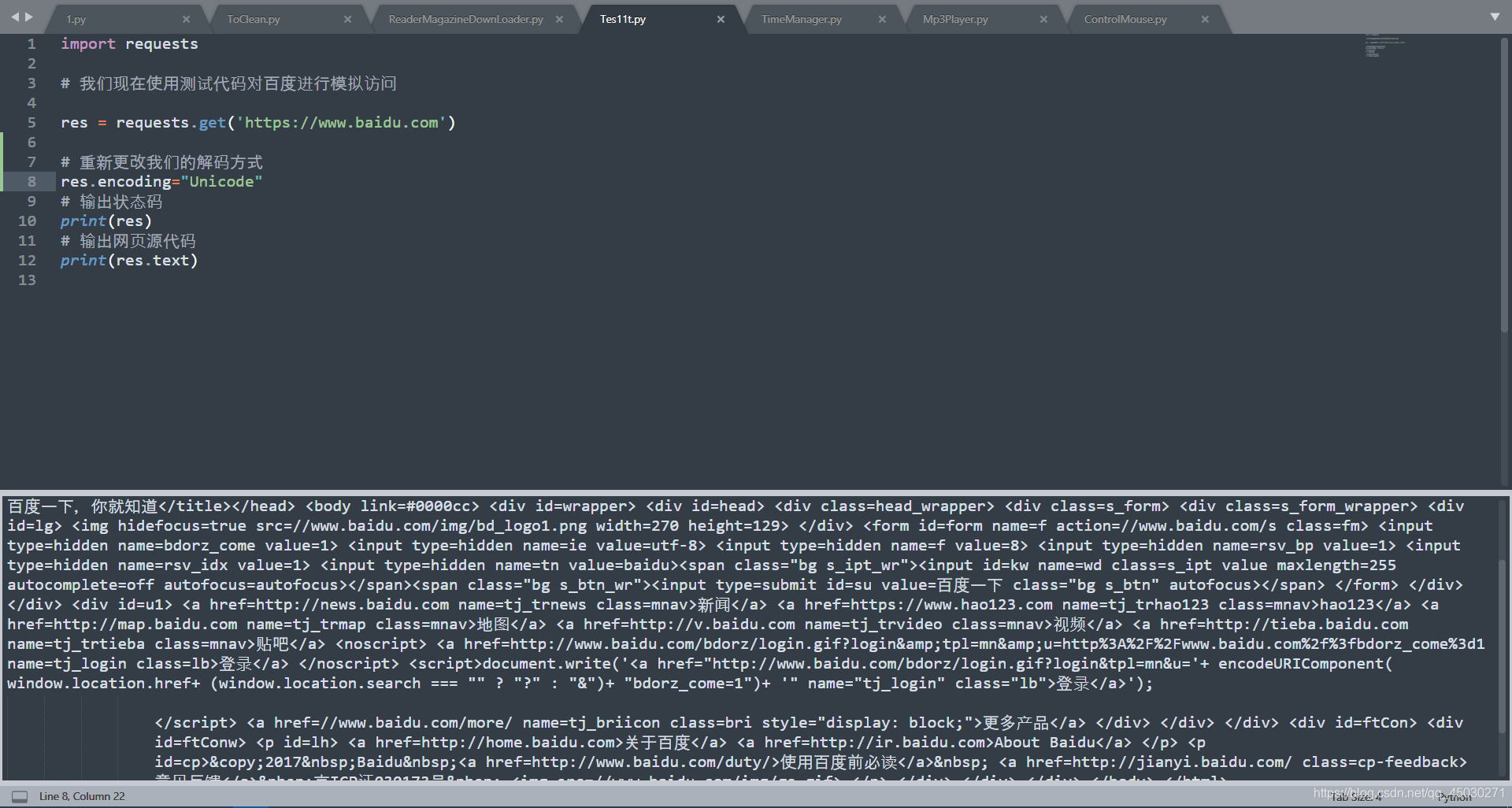Click the comment on line 3 about 百度
This screenshot has width=1512, height=808.
[x=228, y=83]
